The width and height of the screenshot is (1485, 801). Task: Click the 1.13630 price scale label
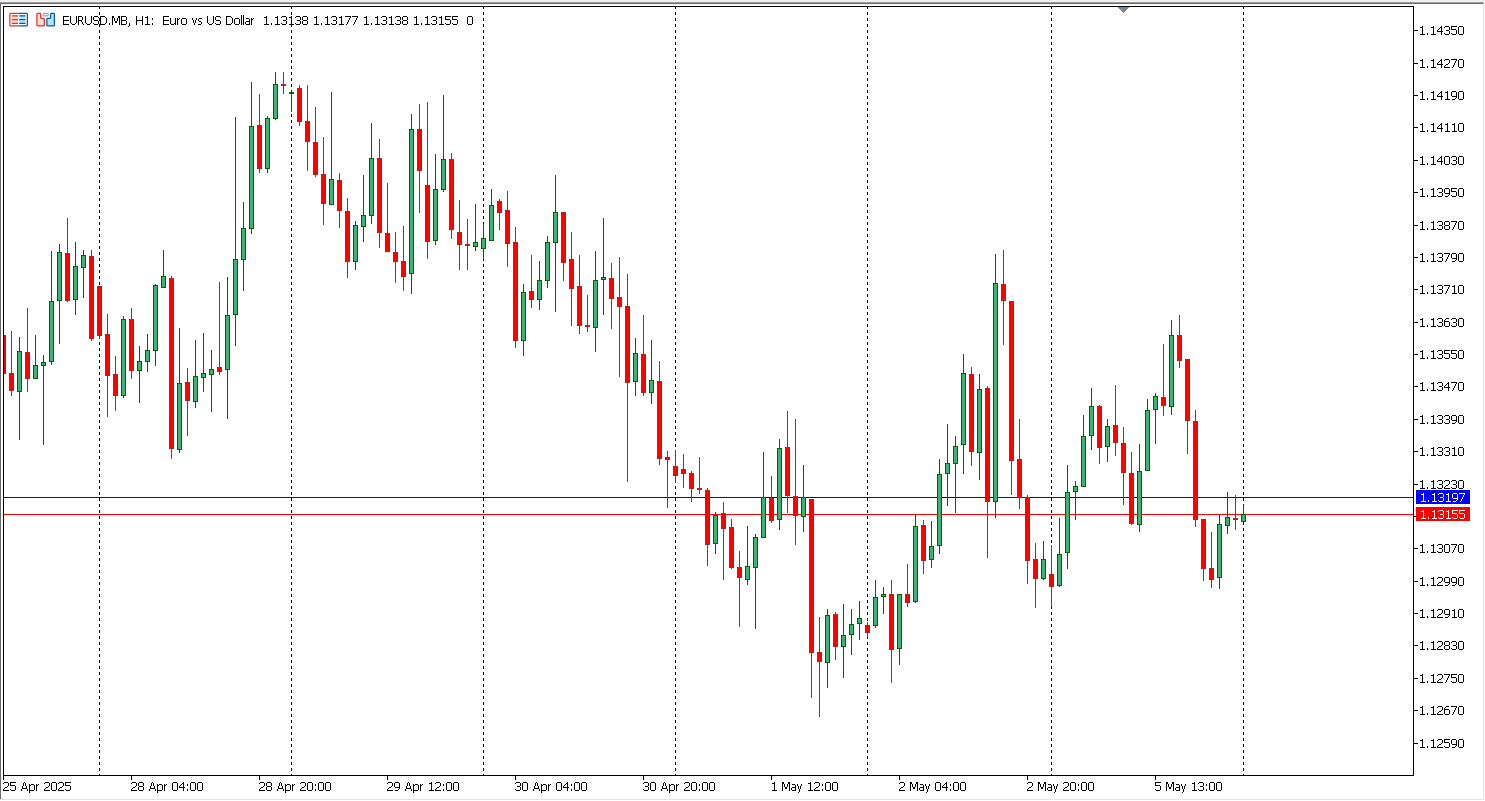1444,322
